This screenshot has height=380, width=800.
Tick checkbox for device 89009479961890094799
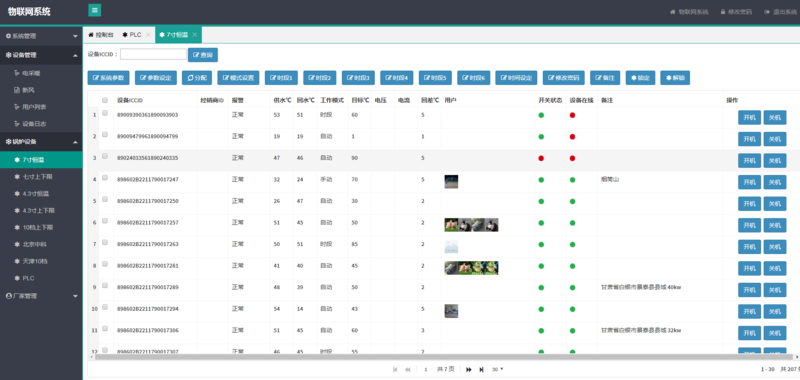click(105, 135)
